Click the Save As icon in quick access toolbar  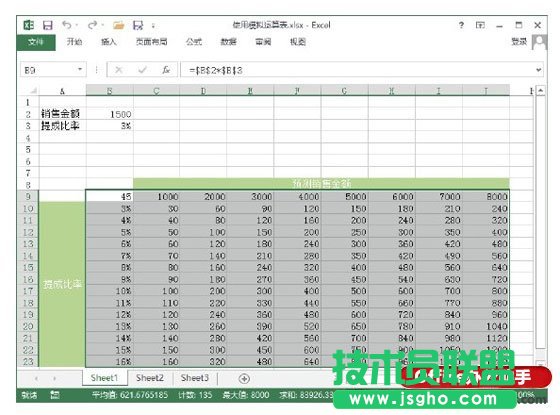138,25
